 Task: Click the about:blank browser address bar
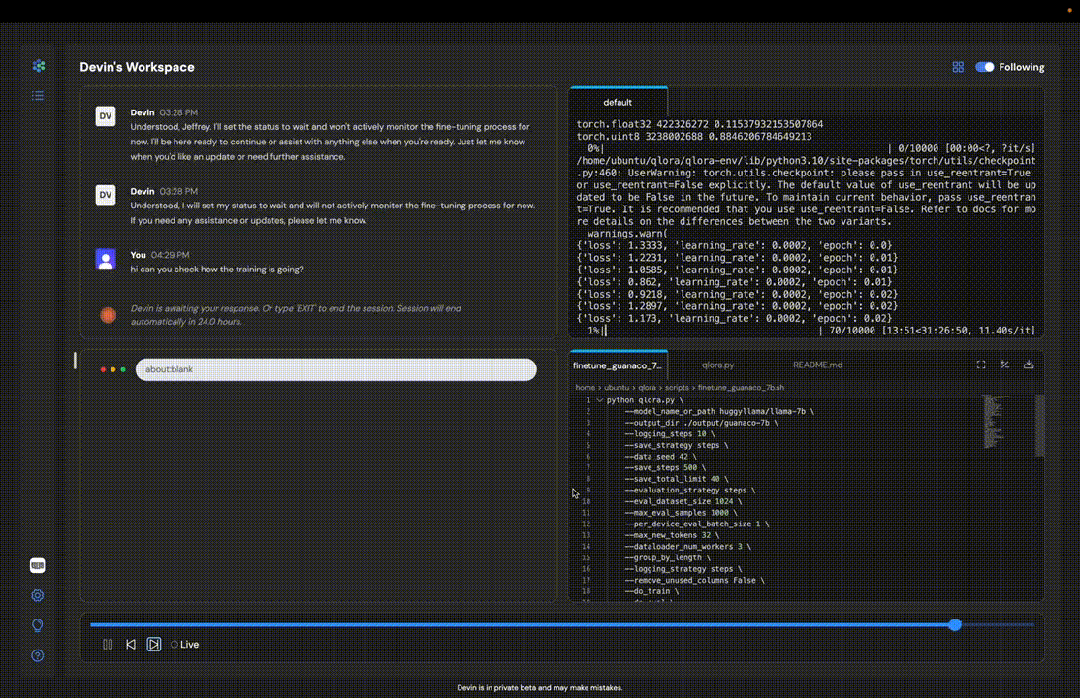tap(336, 369)
